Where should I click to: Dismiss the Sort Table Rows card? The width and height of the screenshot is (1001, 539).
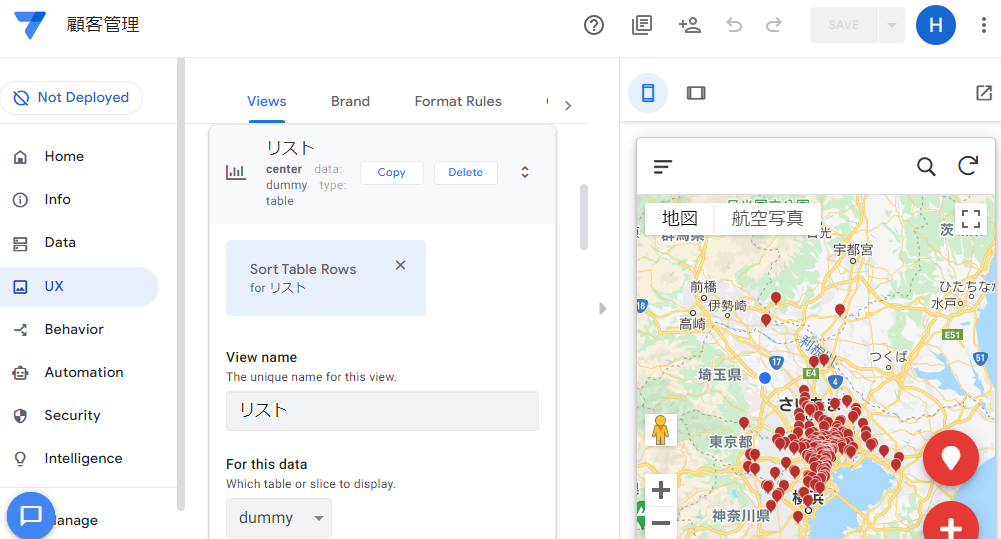pyautogui.click(x=400, y=265)
